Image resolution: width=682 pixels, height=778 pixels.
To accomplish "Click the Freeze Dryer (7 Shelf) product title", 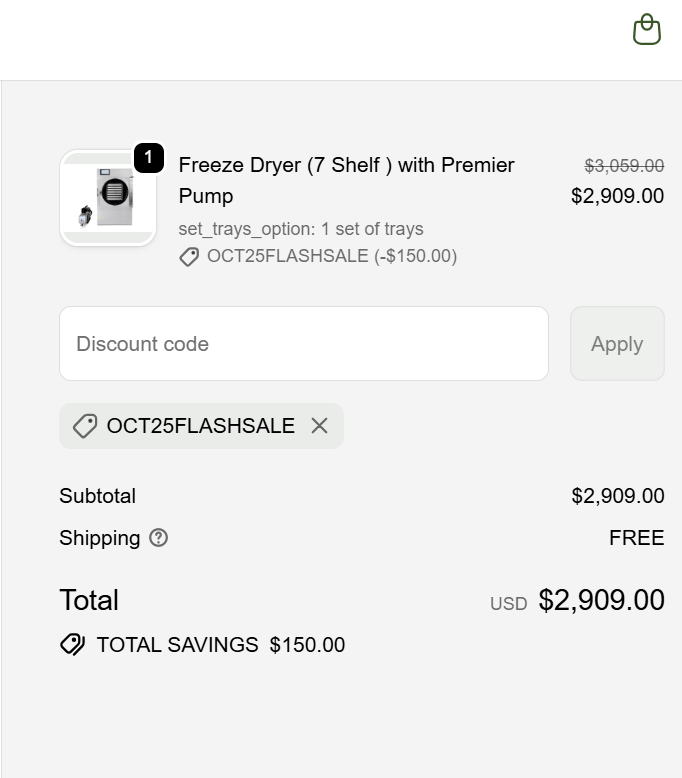I will [346, 180].
